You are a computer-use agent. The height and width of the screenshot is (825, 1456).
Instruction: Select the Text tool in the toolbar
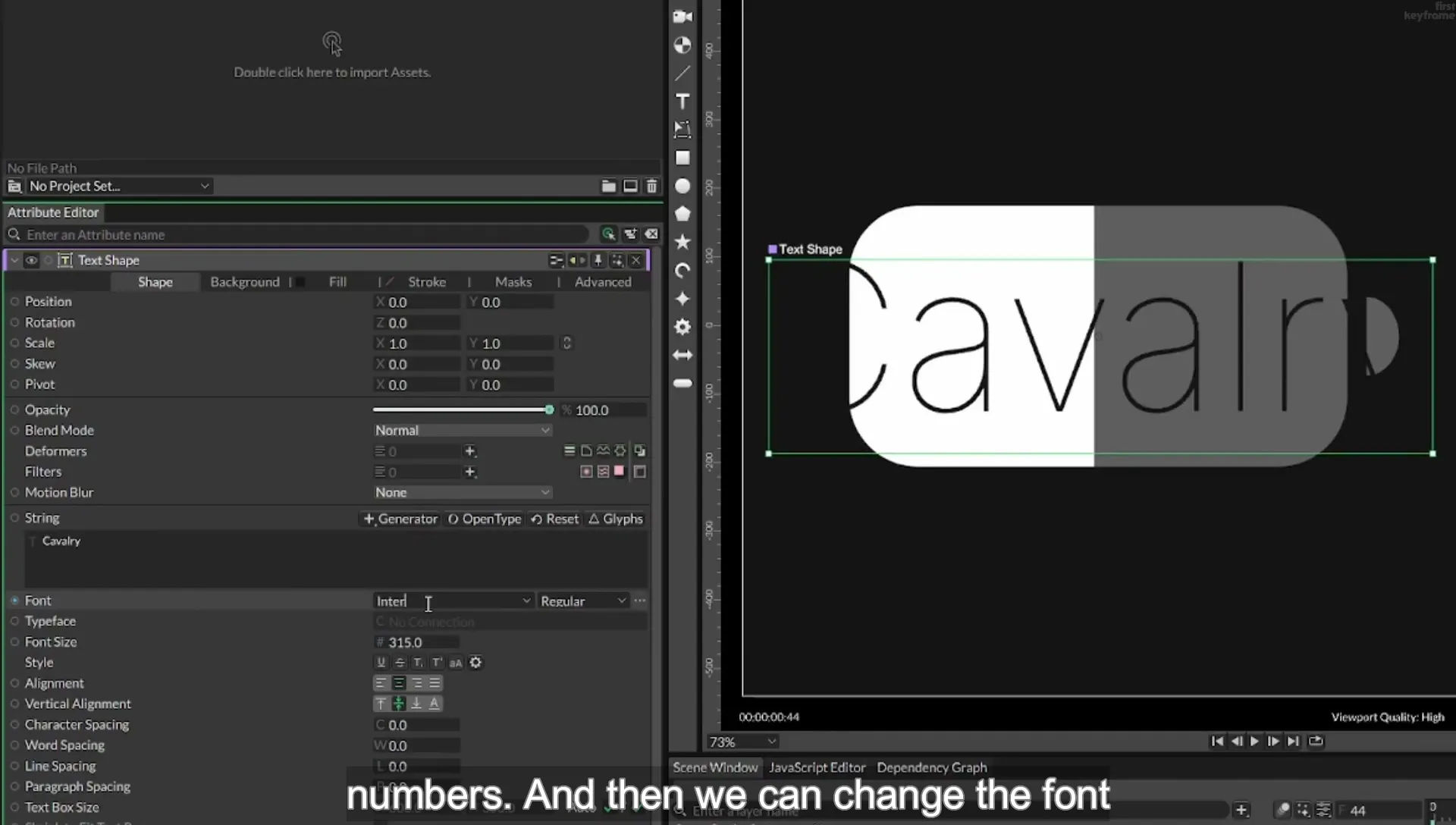click(682, 102)
